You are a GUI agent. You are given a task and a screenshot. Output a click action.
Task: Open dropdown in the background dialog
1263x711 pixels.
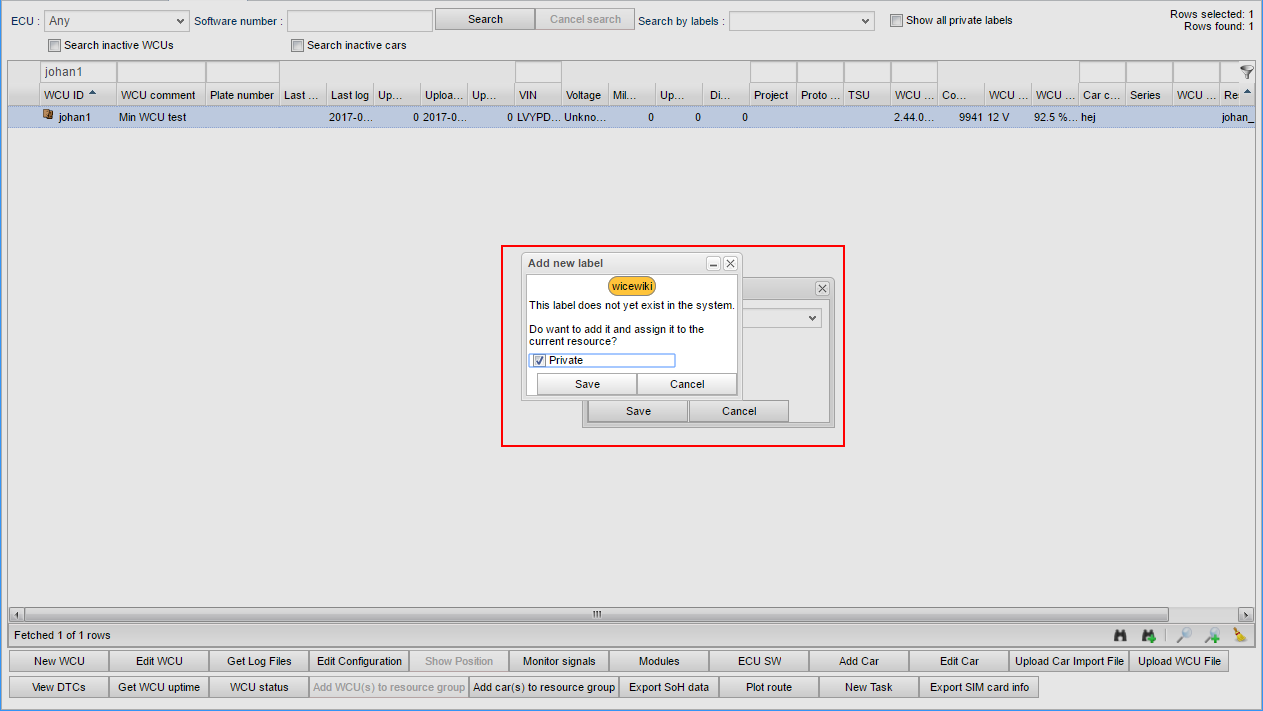point(812,318)
